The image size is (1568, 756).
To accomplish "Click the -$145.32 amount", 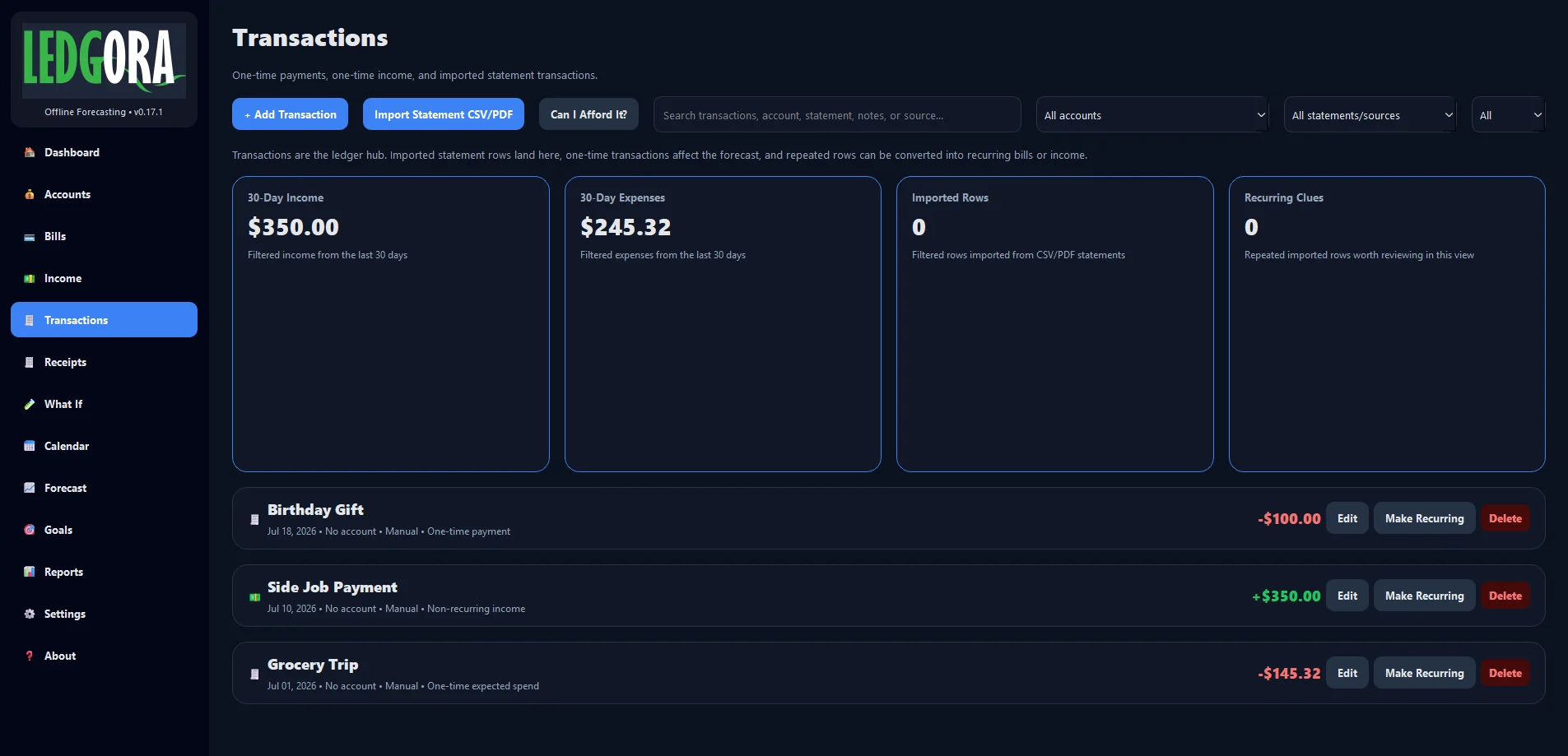I will (1289, 674).
